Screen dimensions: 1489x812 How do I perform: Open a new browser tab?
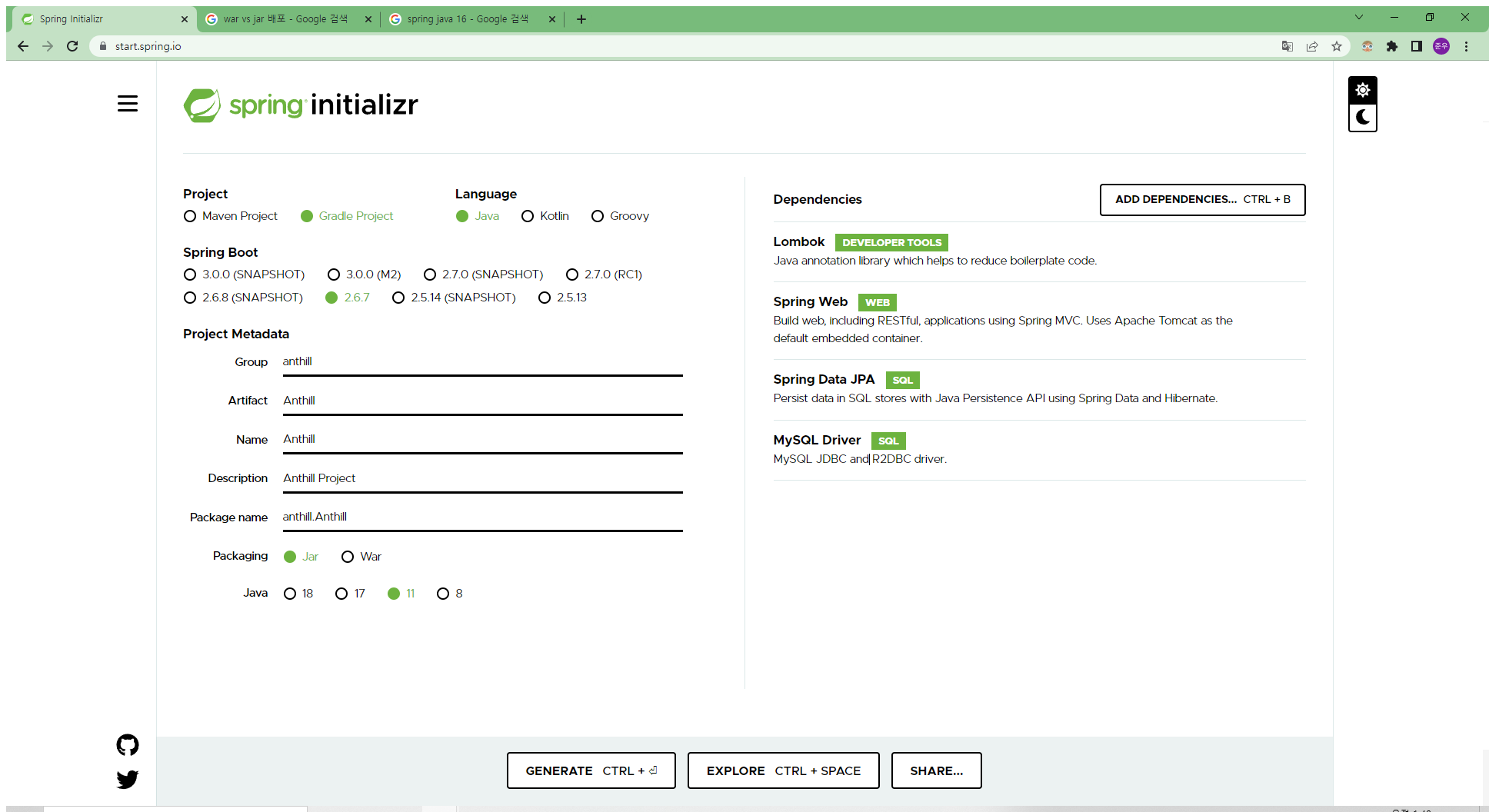[x=581, y=19]
